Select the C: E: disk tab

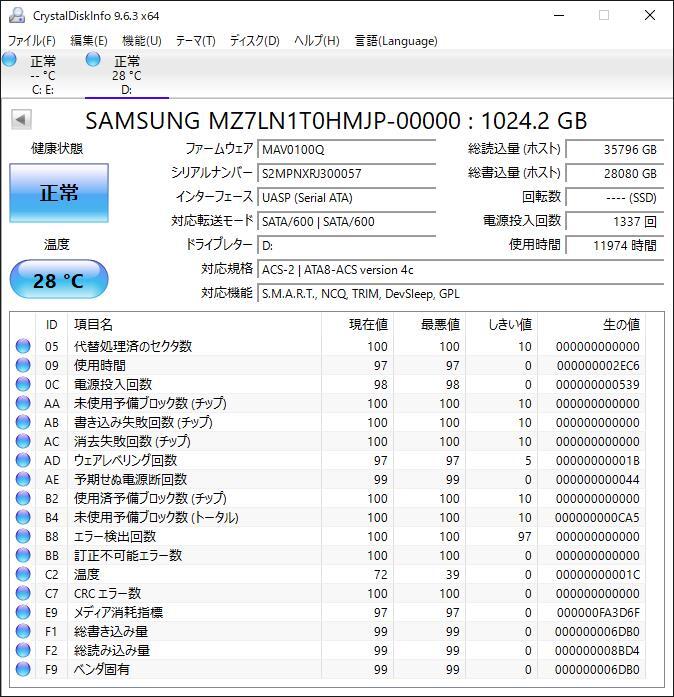click(43, 74)
